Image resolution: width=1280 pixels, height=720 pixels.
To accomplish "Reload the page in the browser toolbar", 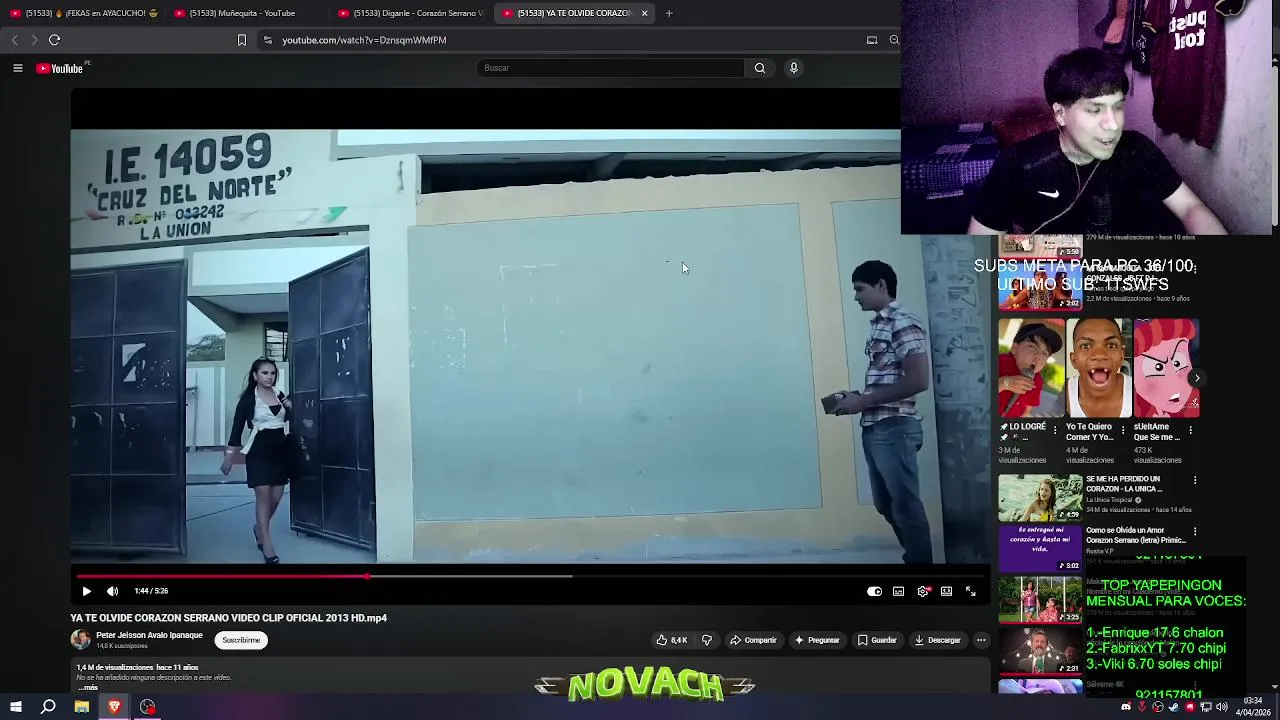I will pyautogui.click(x=55, y=40).
